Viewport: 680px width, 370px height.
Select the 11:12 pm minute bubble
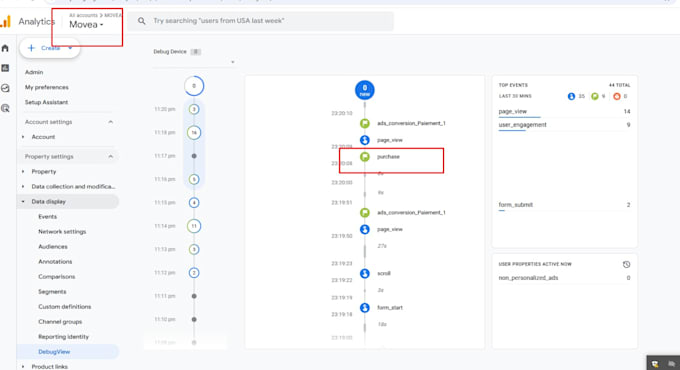point(194,273)
